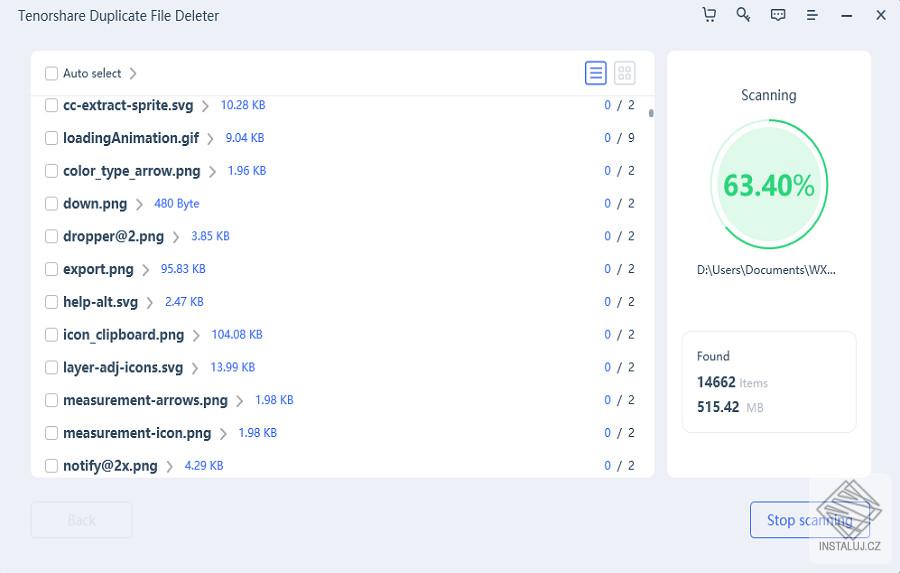Viewport: 900px width, 573px height.
Task: Check the measurement-arrows.png box
Action: coord(51,400)
